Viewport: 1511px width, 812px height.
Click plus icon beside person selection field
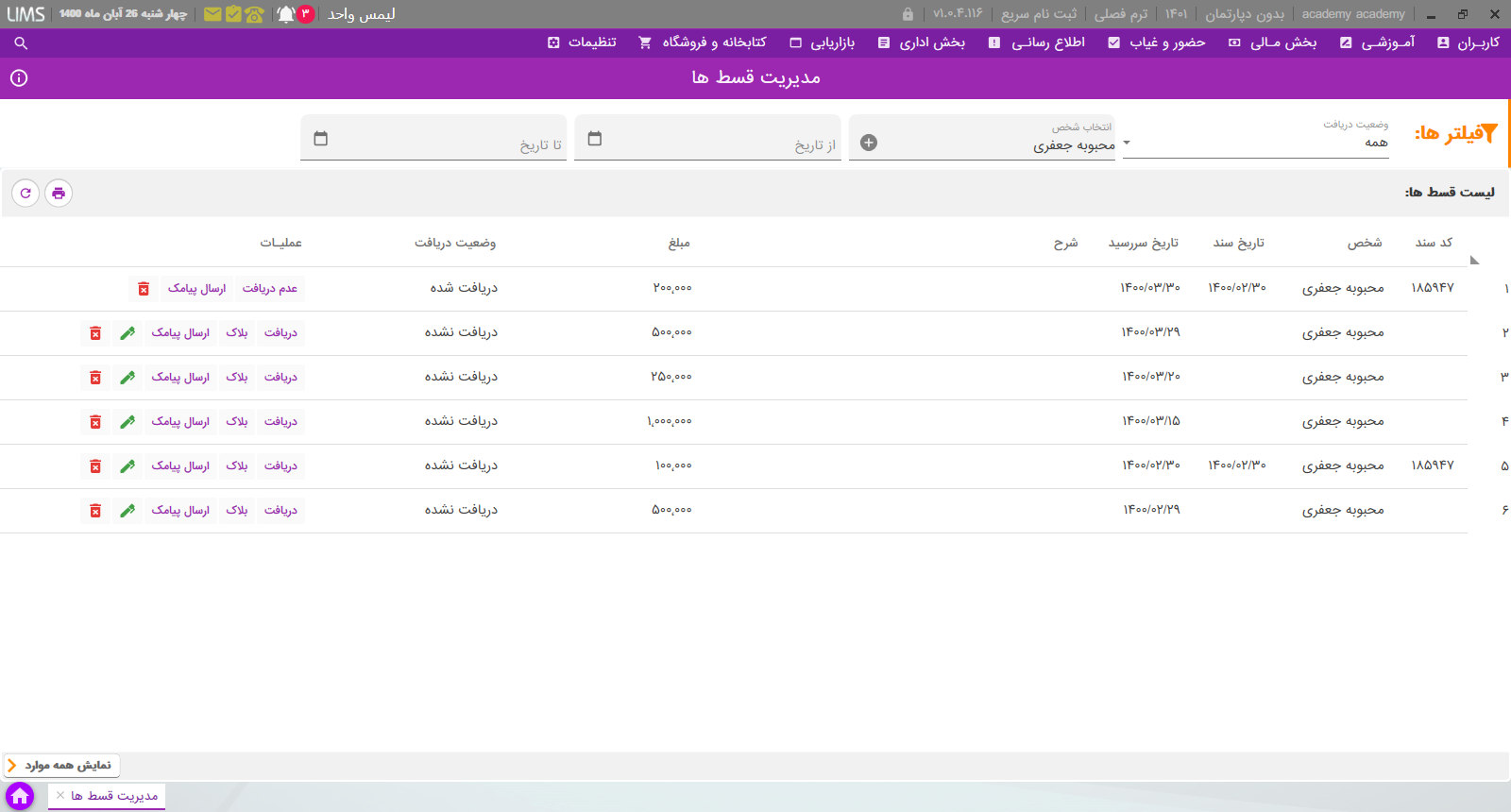(869, 143)
